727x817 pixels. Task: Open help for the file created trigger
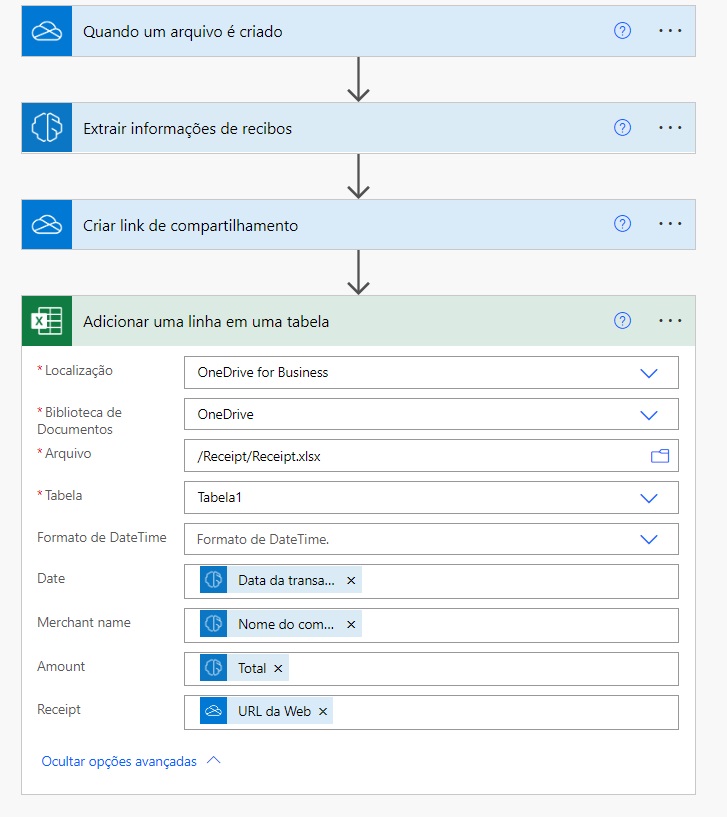[622, 31]
